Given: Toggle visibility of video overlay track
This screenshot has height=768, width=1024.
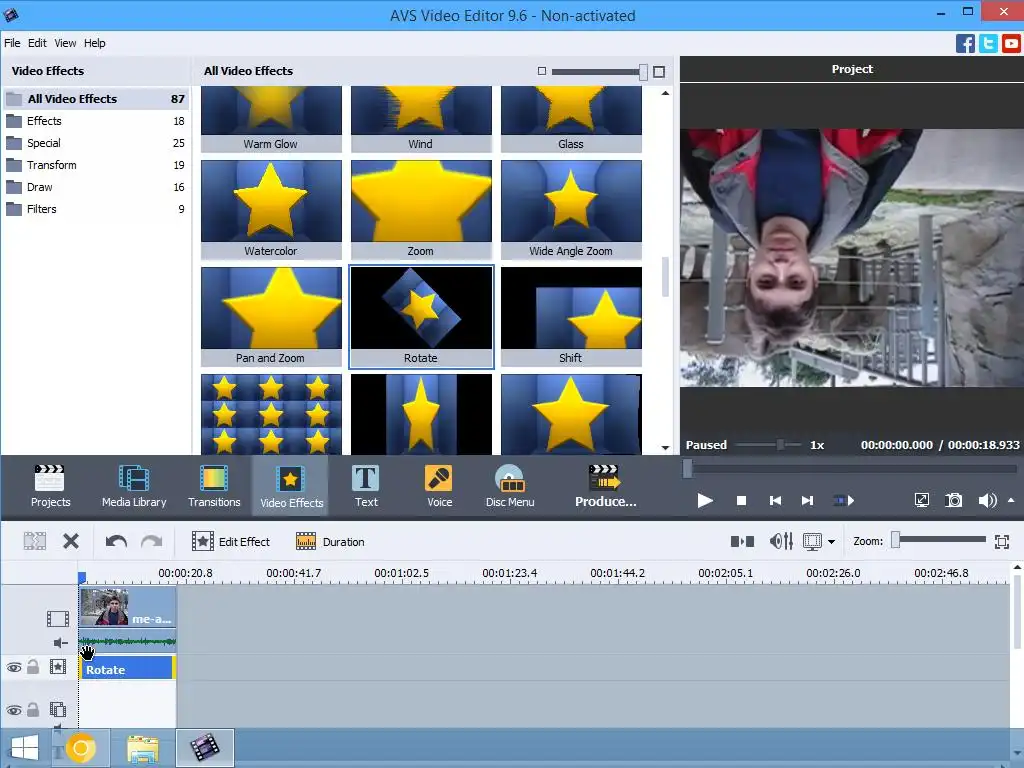Looking at the screenshot, I should (14, 710).
